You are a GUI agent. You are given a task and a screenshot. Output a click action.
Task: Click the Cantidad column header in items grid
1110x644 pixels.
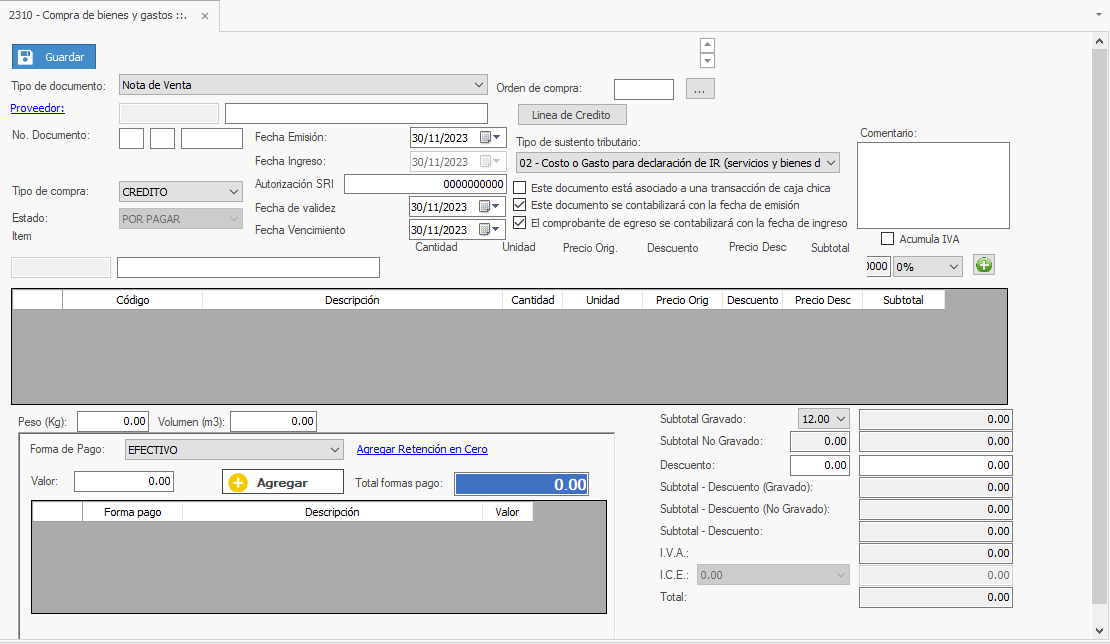(533, 300)
